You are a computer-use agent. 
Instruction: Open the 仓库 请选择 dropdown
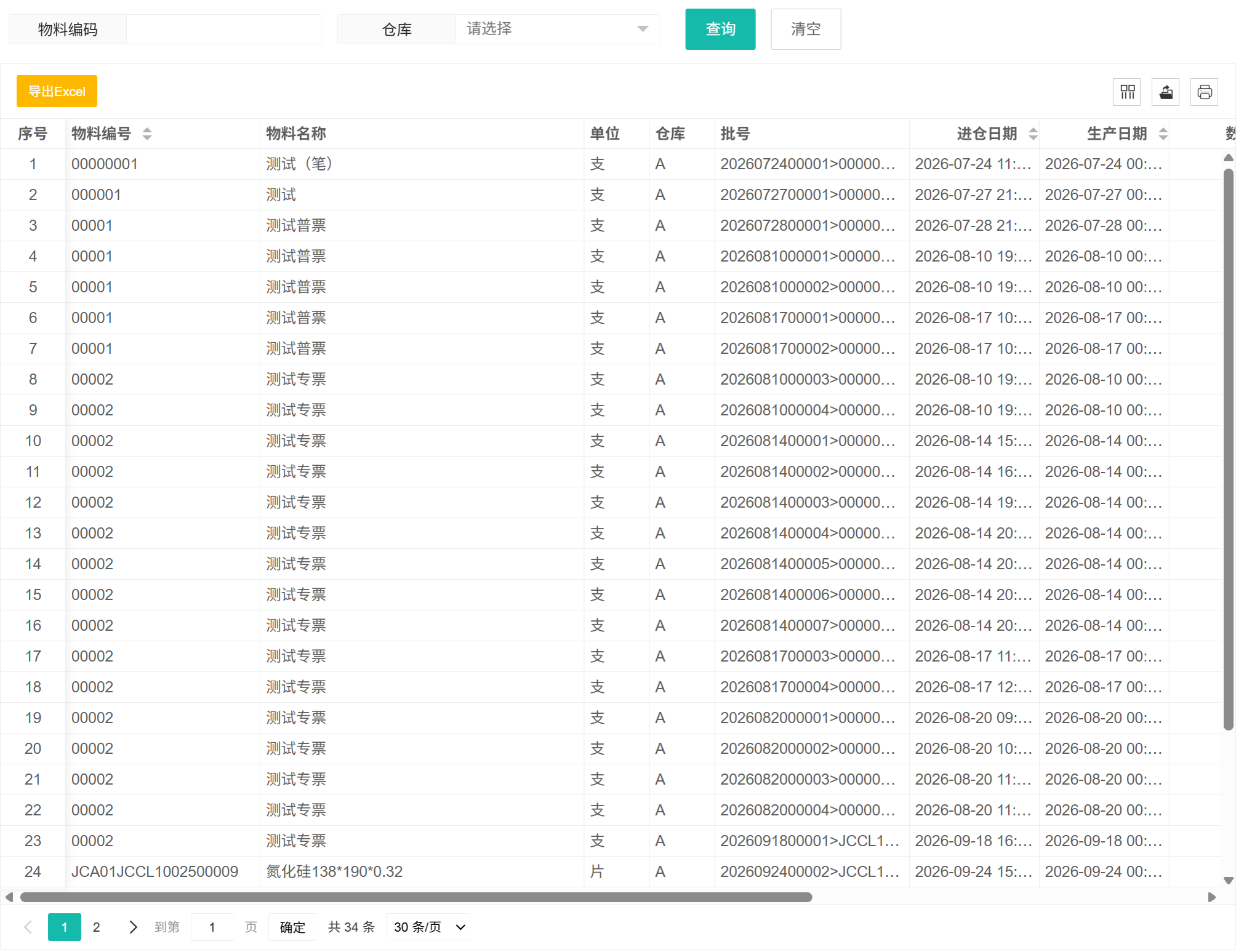coord(558,29)
